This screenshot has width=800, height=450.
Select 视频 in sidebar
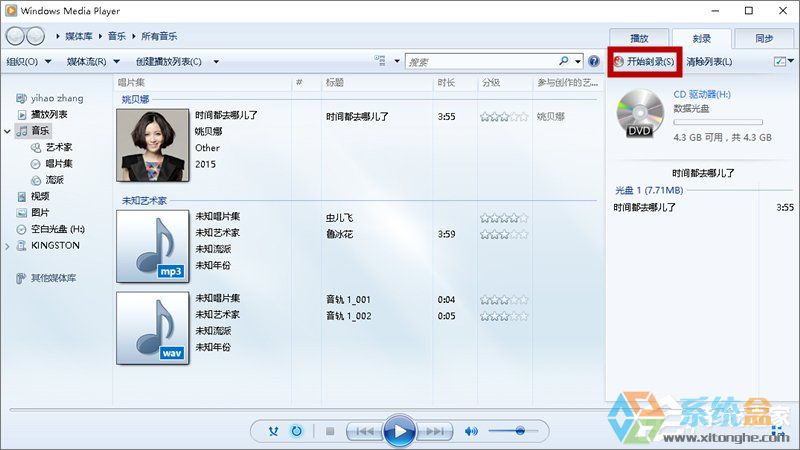33,196
